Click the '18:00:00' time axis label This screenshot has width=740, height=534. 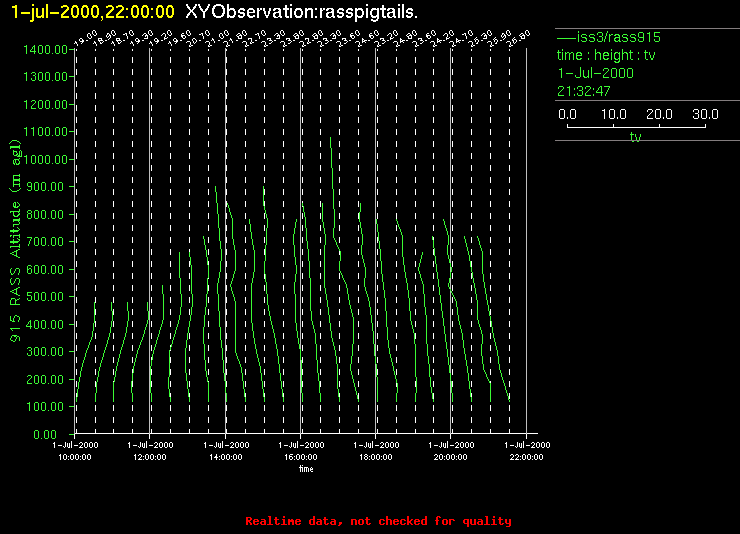click(x=376, y=457)
